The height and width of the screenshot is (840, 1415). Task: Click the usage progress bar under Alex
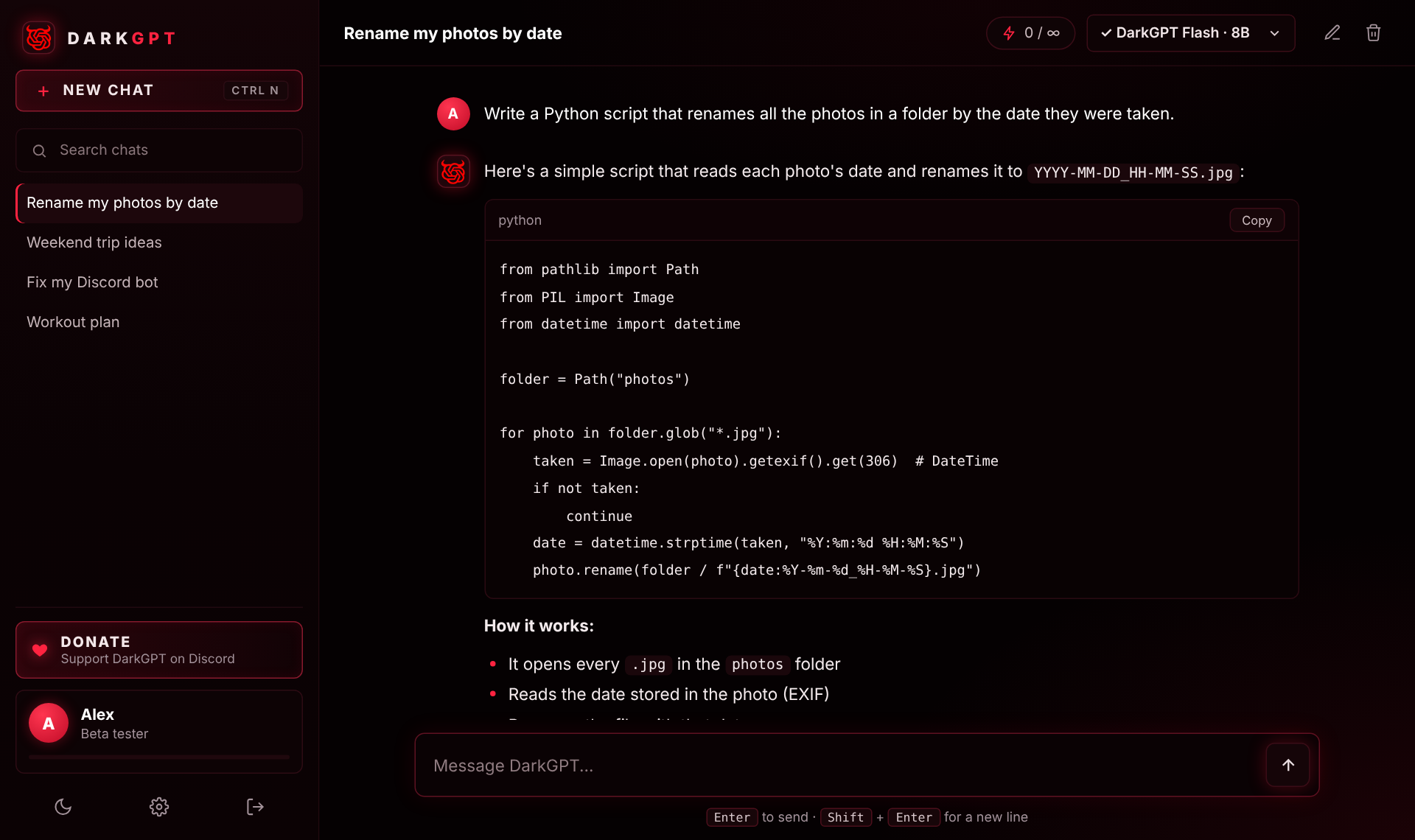pyautogui.click(x=159, y=757)
